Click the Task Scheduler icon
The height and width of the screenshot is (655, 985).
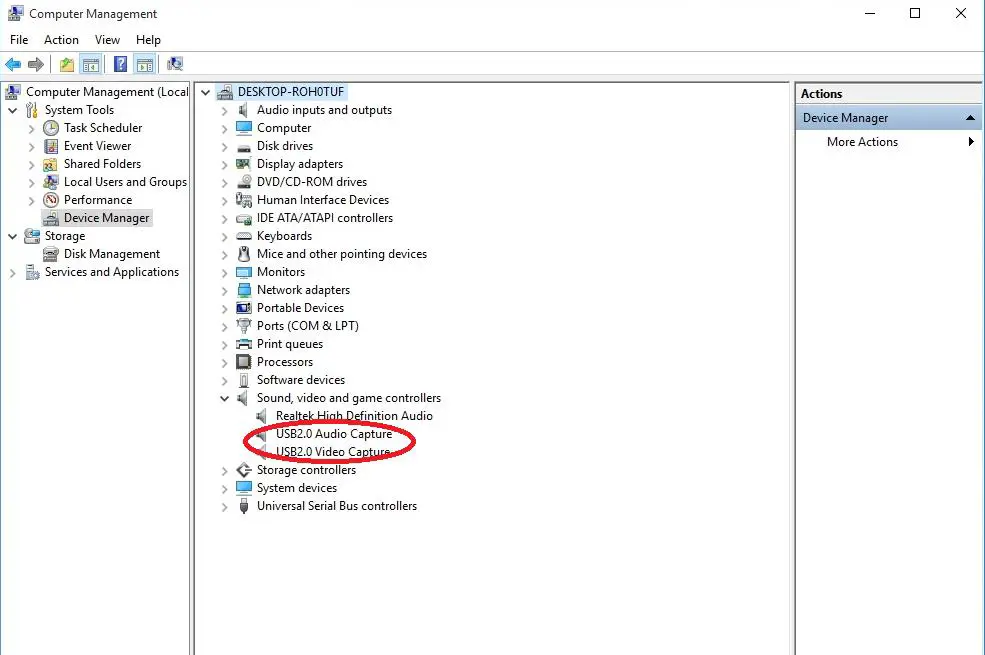49,127
